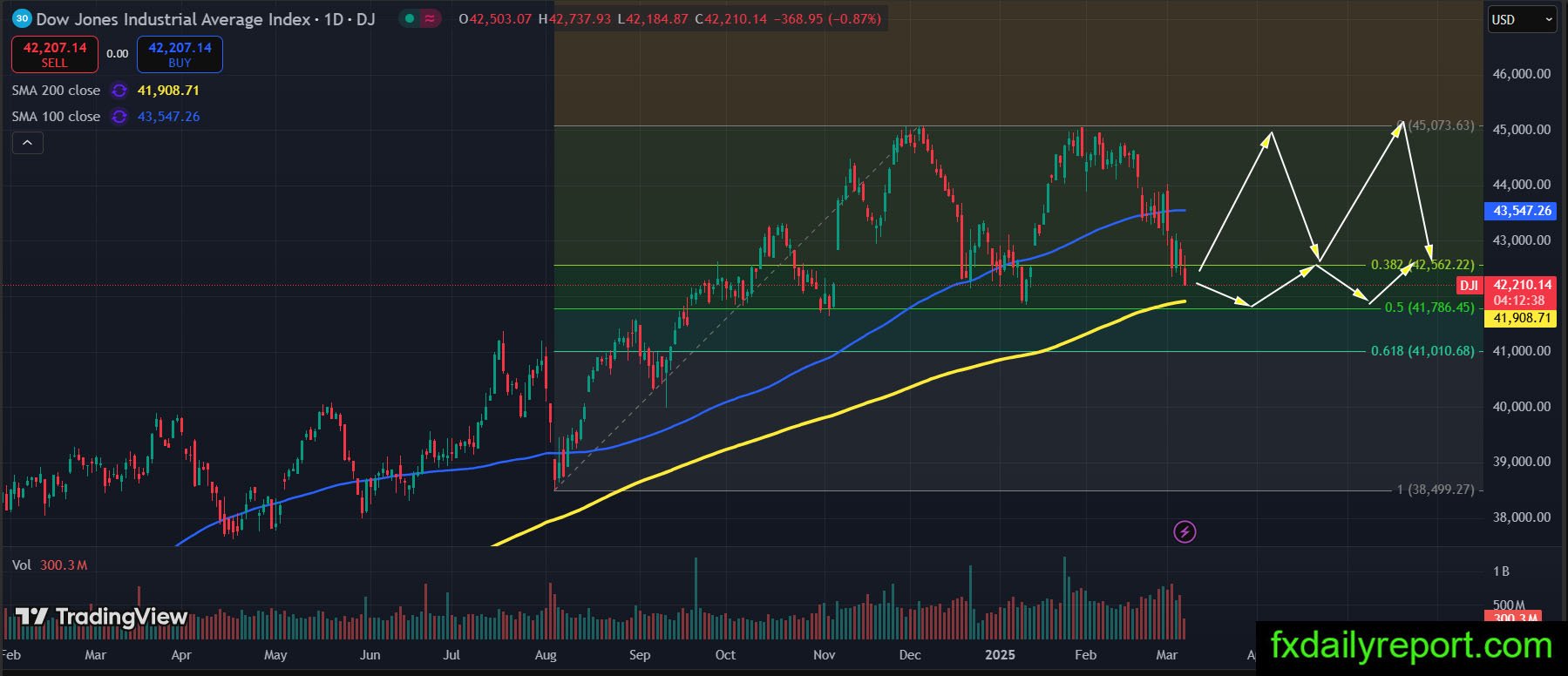
Task: Click the yellow 41,908.71 price axis tag
Action: coord(1521,318)
